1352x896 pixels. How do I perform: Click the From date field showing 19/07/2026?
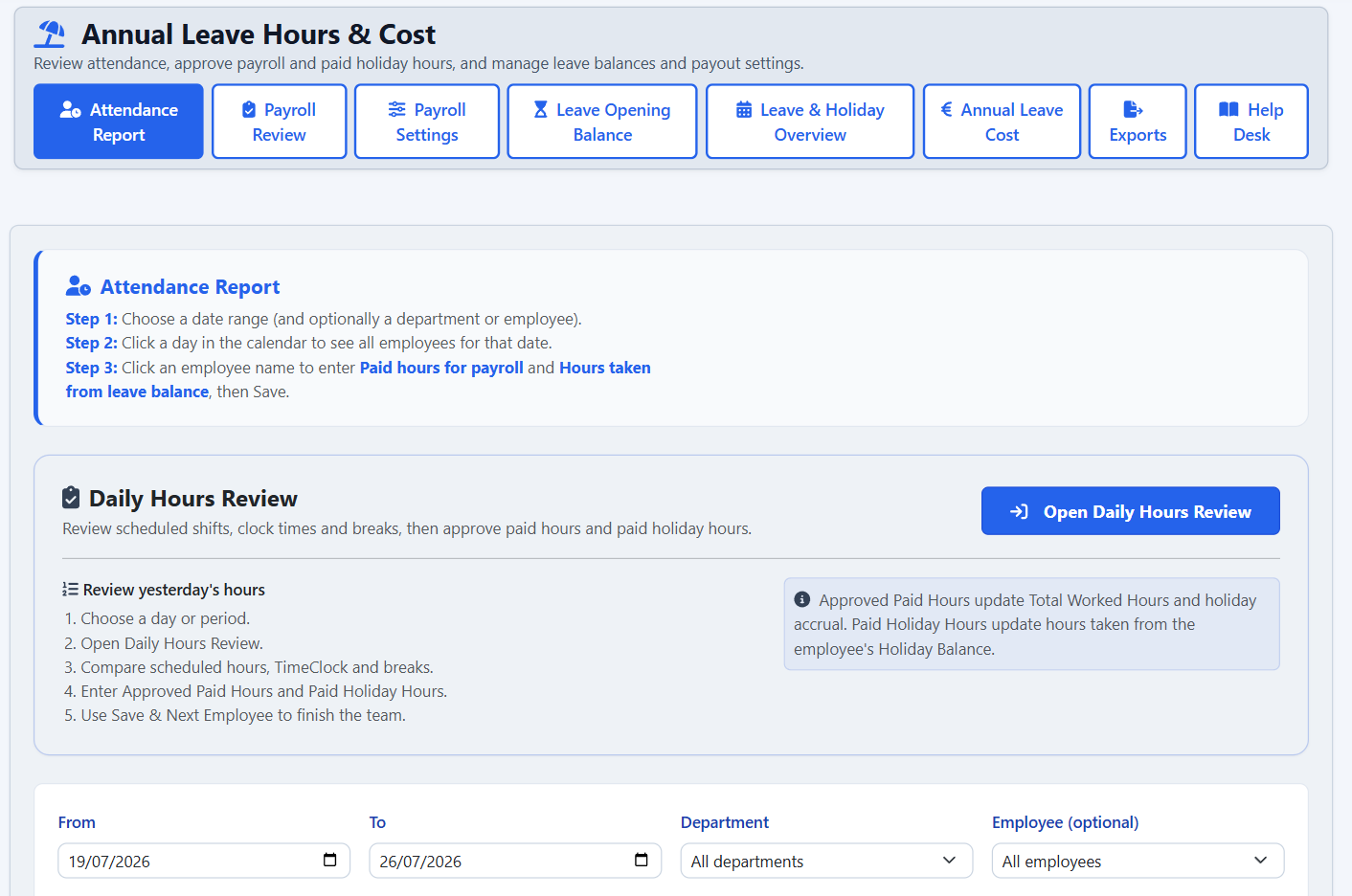204,861
